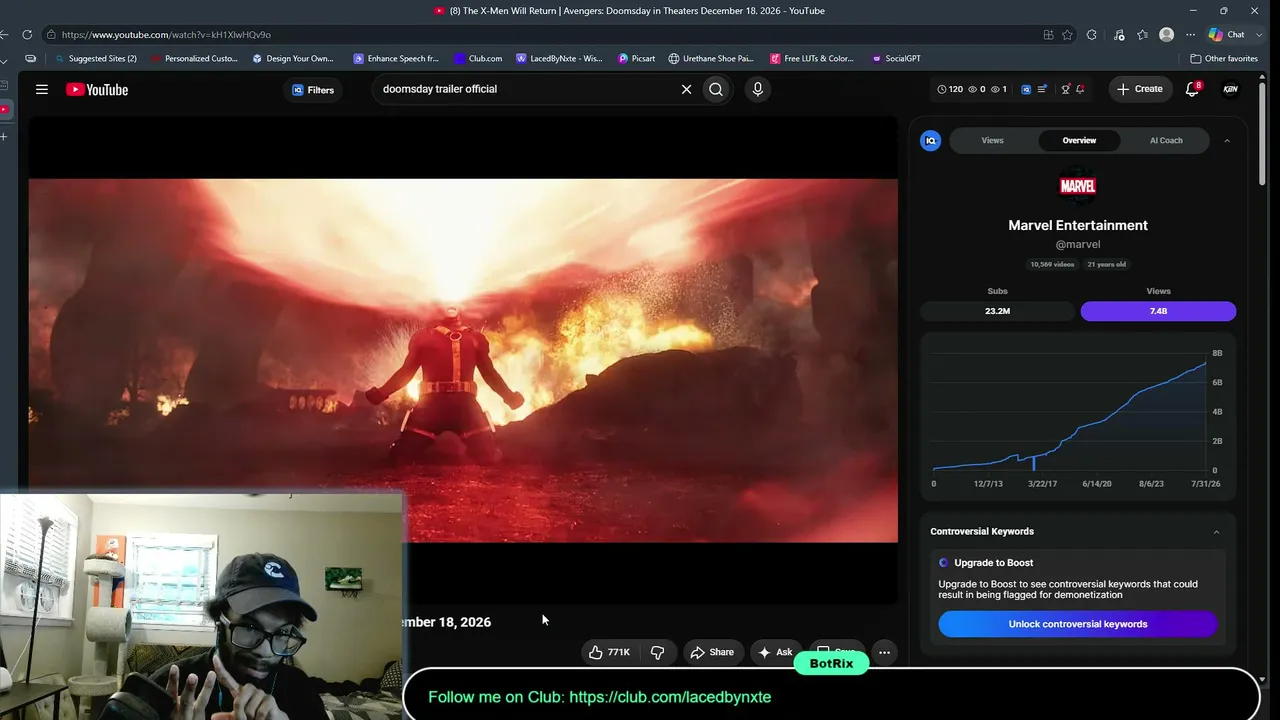
Task: Open the Urethane Shoe Pai... bookmark
Action: pyautogui.click(x=711, y=59)
